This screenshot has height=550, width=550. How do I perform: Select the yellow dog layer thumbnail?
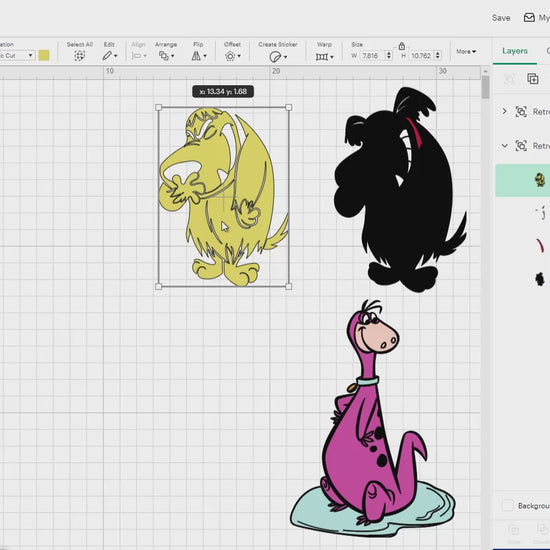coord(540,180)
